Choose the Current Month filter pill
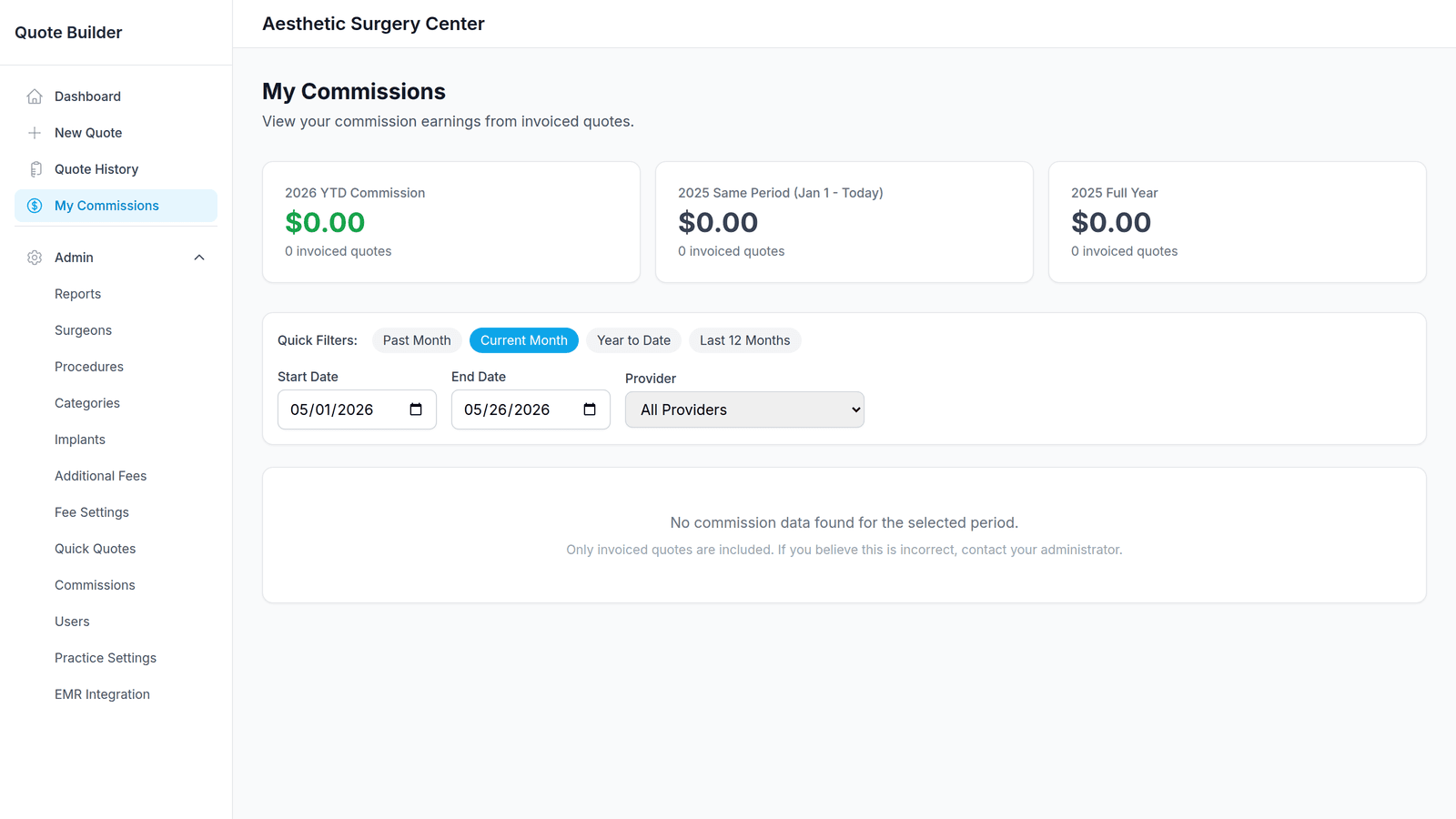 click(x=524, y=340)
